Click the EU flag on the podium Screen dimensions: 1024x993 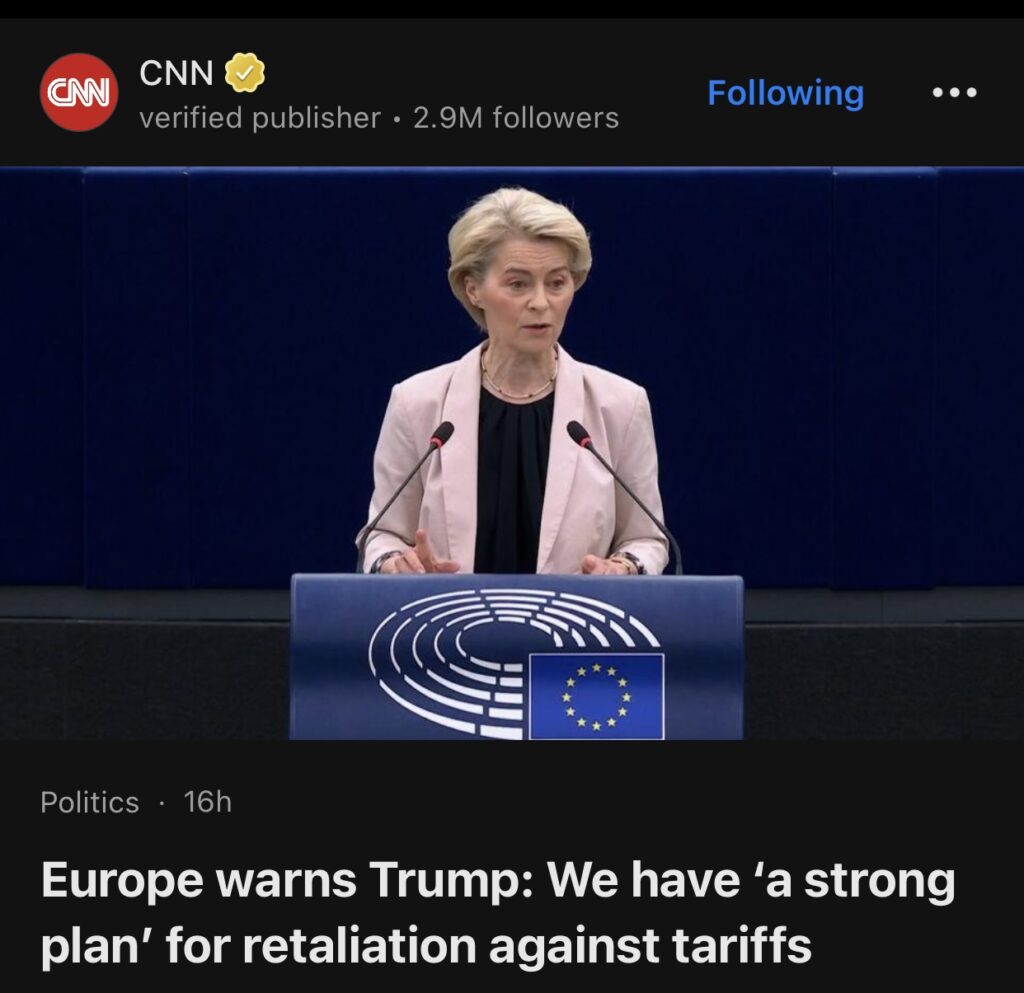tap(596, 696)
